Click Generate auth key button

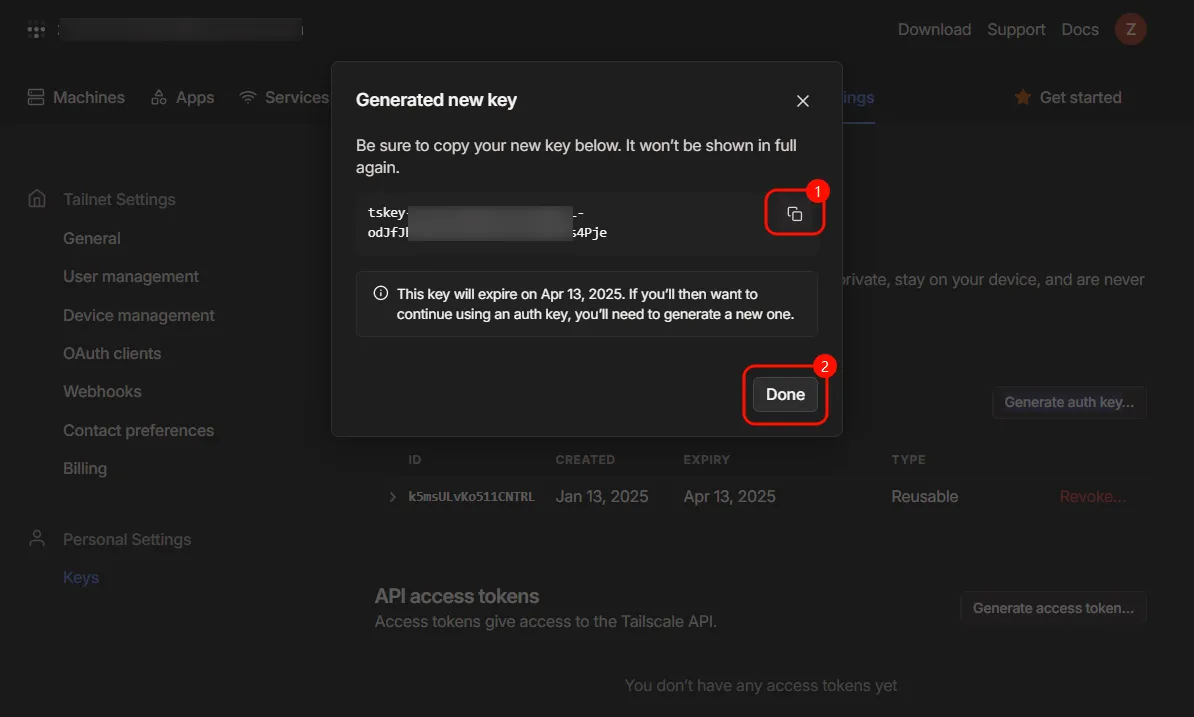click(x=1068, y=402)
